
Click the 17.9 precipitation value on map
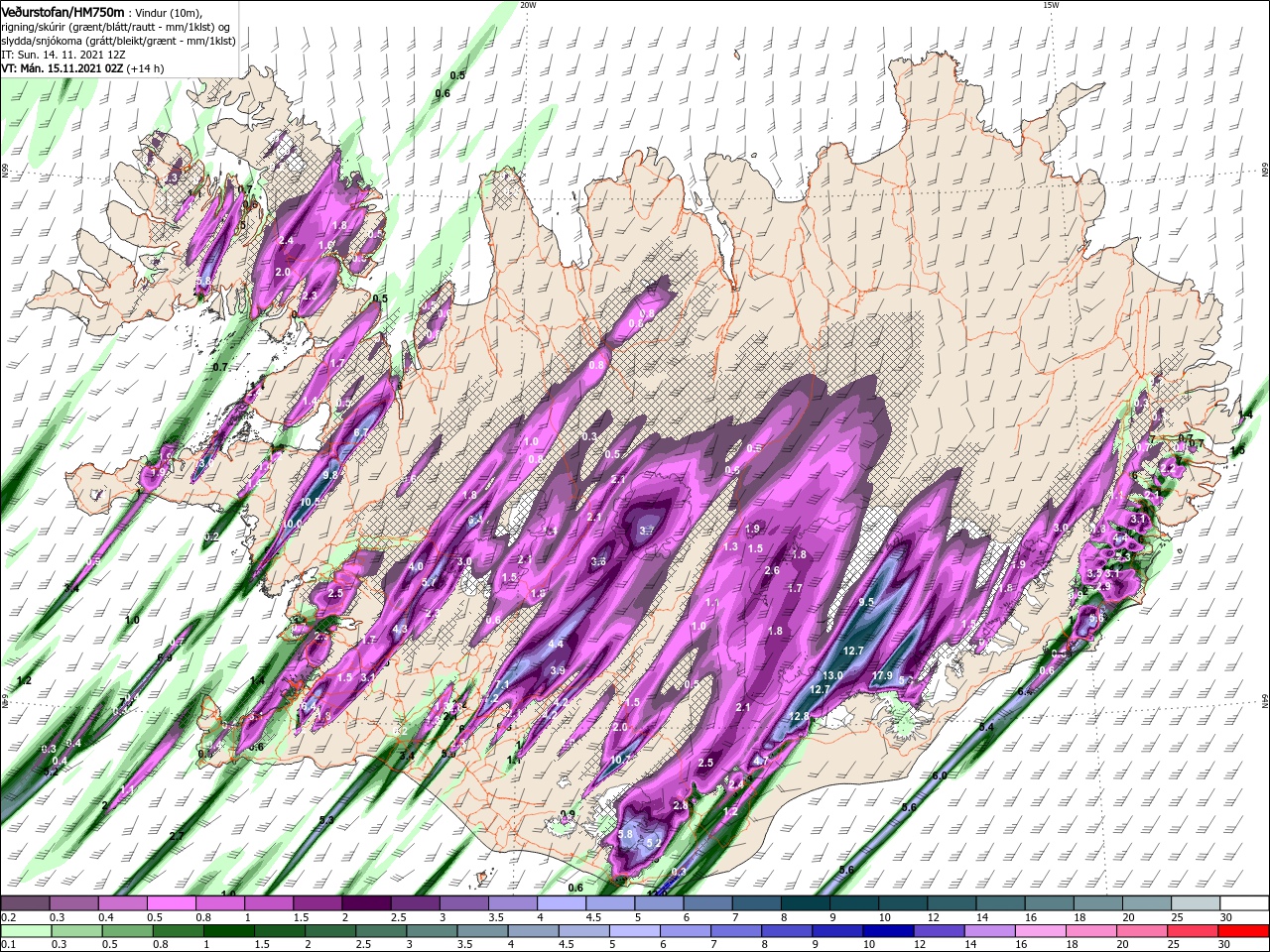[x=882, y=676]
